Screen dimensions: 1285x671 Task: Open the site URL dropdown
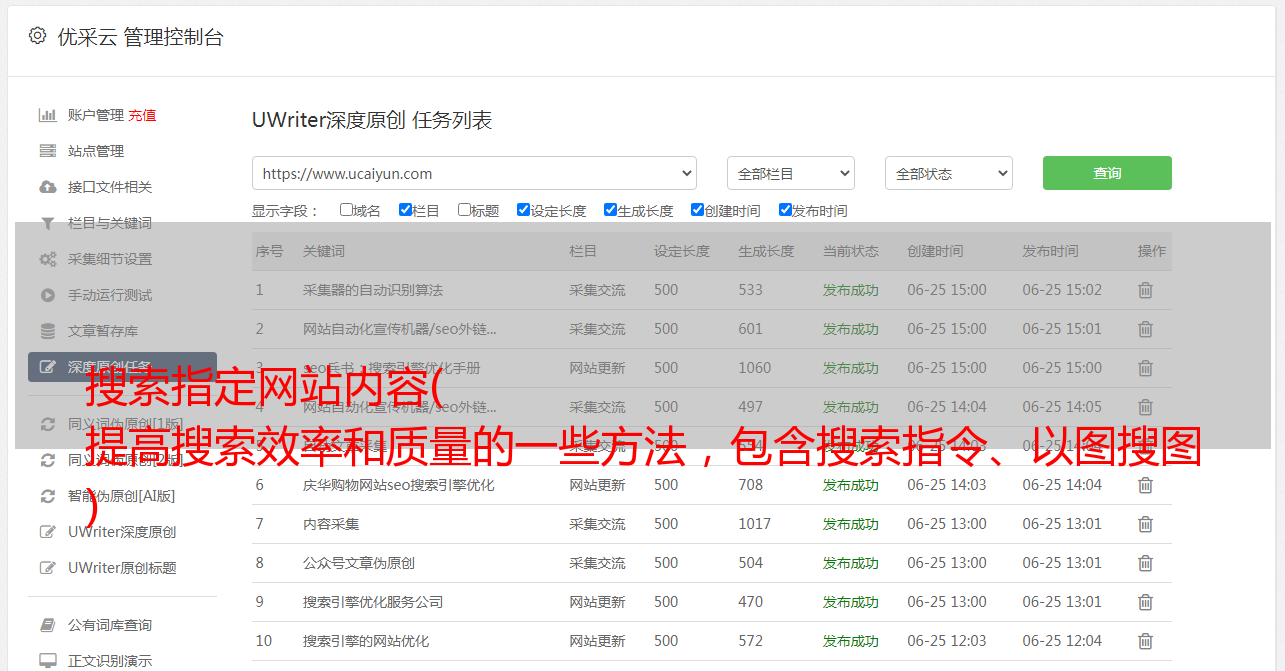(x=474, y=173)
